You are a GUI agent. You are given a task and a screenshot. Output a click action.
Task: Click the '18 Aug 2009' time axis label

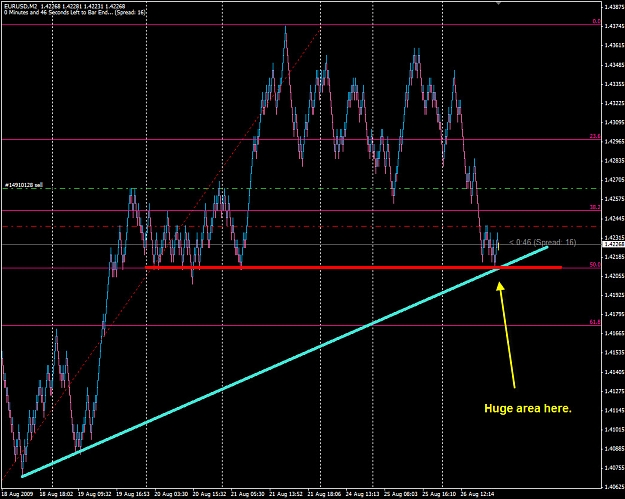pos(18,494)
